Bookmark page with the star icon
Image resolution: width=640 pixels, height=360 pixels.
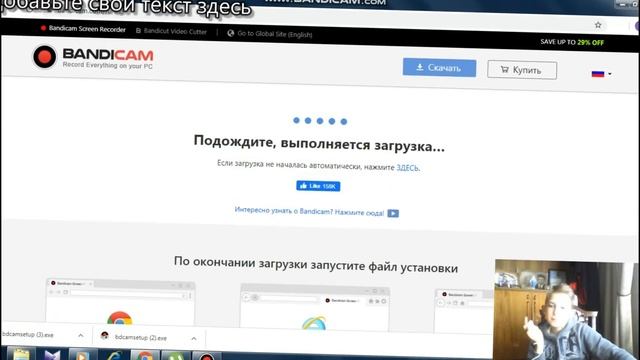598,25
